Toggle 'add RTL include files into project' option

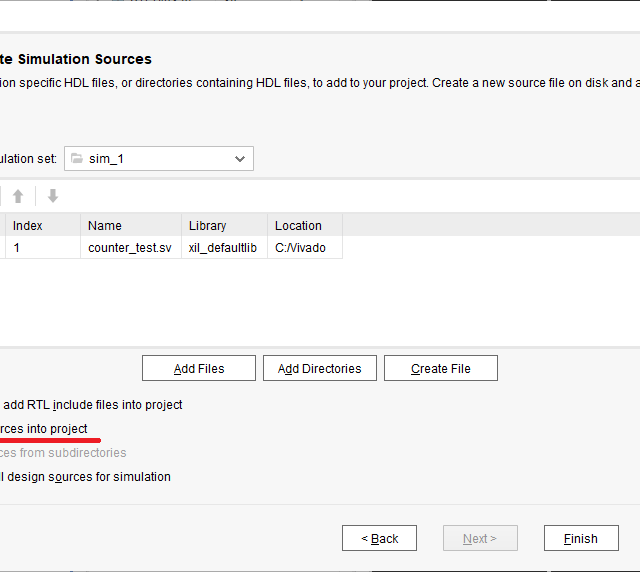92,405
